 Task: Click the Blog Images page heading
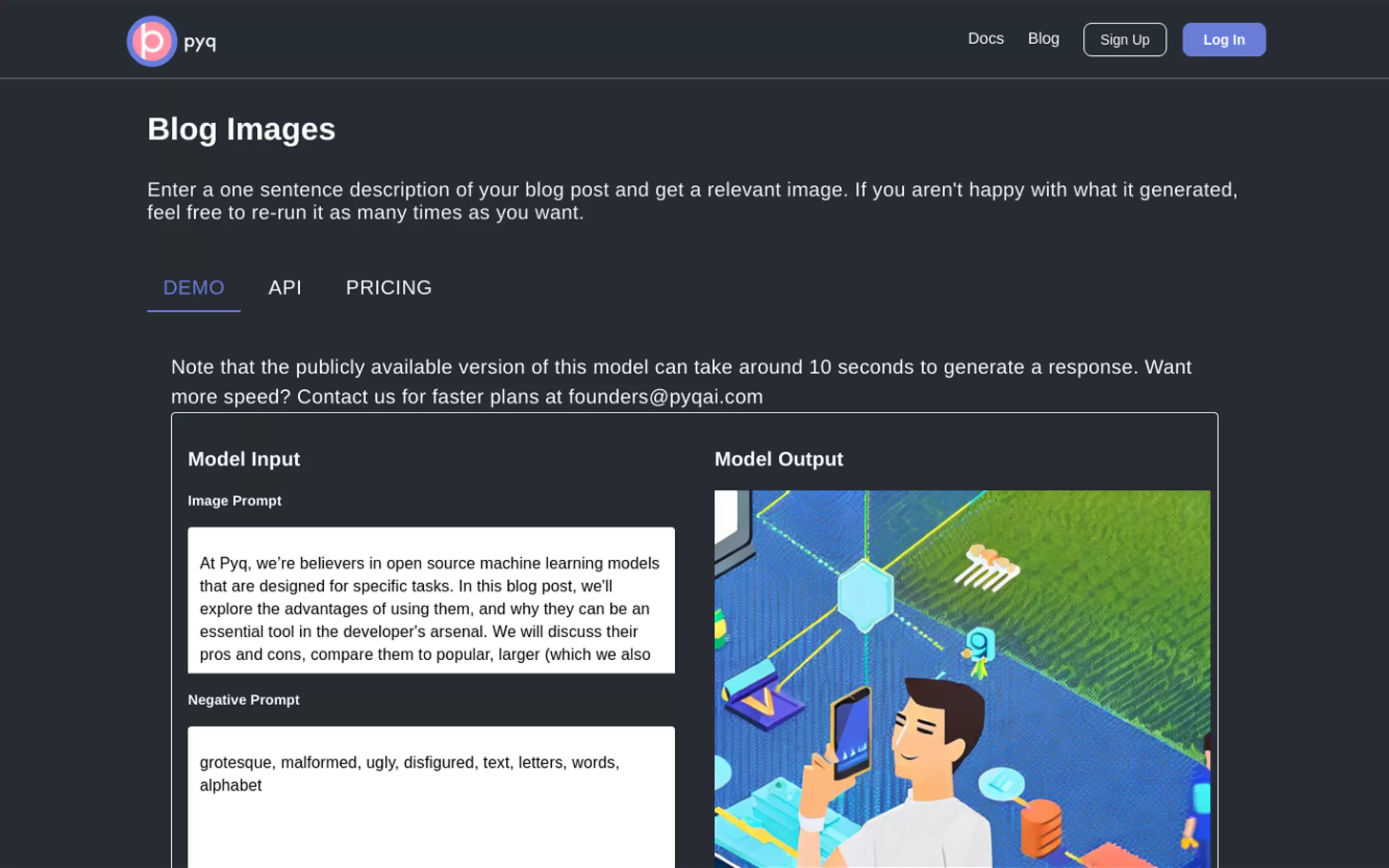[241, 129]
